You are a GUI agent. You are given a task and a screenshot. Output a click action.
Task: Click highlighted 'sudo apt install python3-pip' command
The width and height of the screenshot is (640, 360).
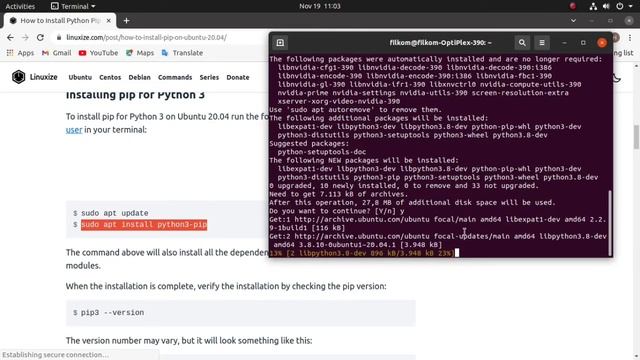coord(144,224)
